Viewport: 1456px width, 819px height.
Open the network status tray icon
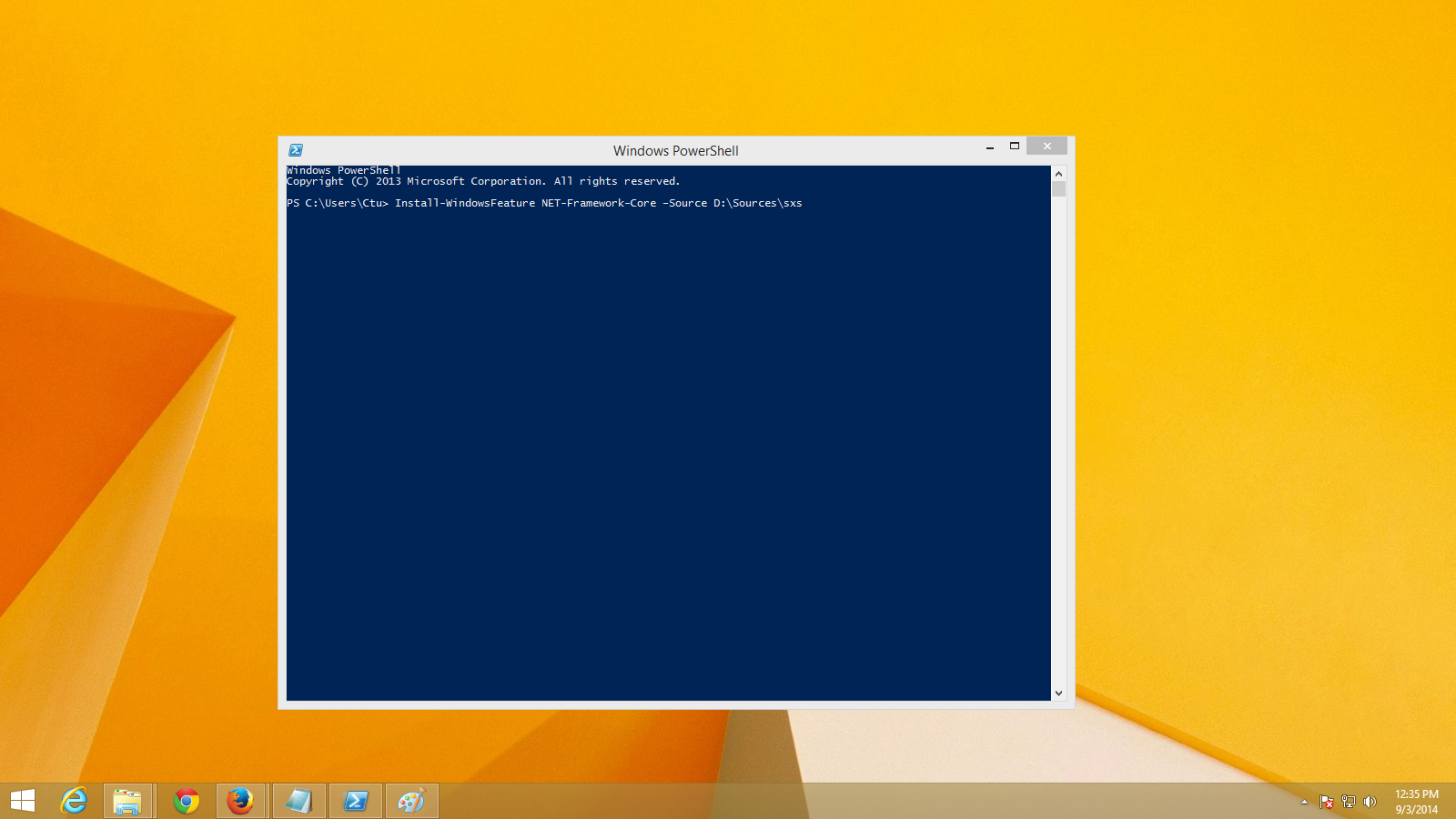[x=1348, y=802]
